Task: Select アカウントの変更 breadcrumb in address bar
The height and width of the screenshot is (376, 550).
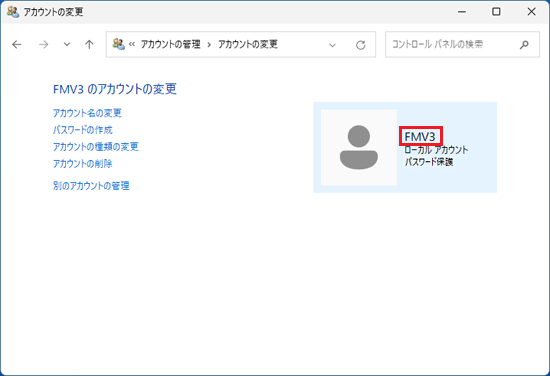Action: [x=248, y=44]
